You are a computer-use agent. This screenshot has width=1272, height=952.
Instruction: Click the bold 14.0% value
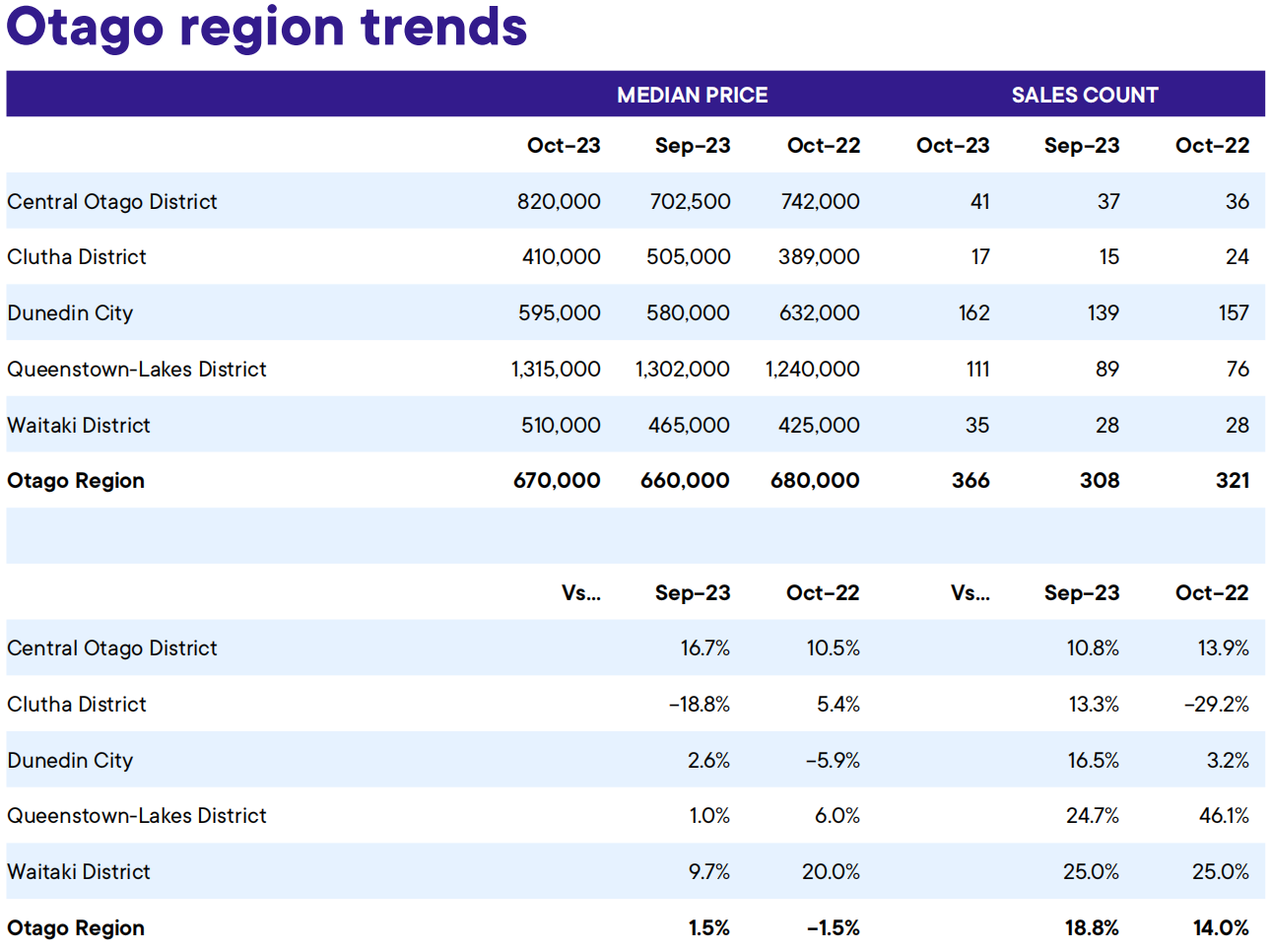tap(1222, 927)
